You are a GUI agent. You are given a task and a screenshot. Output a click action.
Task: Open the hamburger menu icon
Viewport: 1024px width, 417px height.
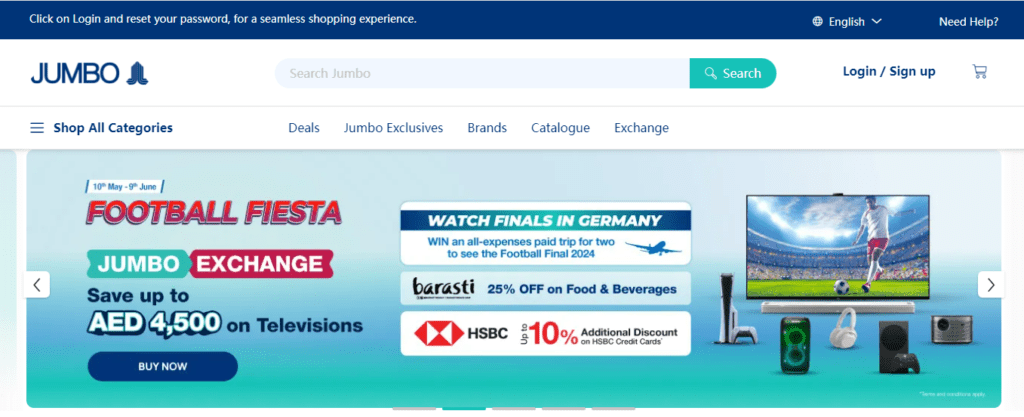click(x=37, y=128)
